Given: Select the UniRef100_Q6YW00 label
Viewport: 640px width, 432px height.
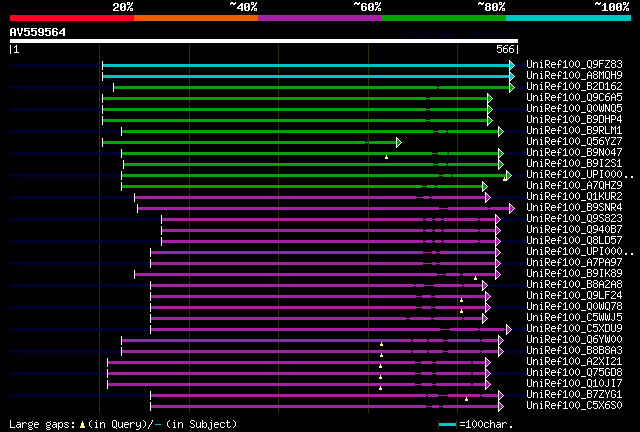Looking at the screenshot, I should tap(574, 340).
